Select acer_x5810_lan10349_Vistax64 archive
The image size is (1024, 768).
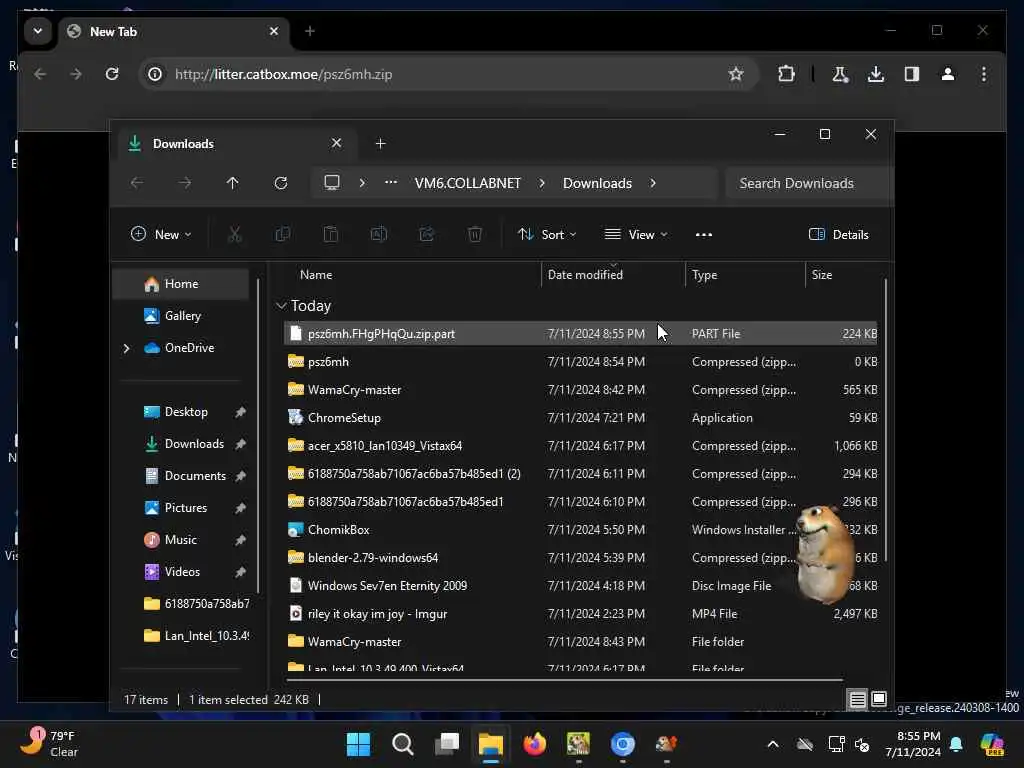(x=581, y=446)
